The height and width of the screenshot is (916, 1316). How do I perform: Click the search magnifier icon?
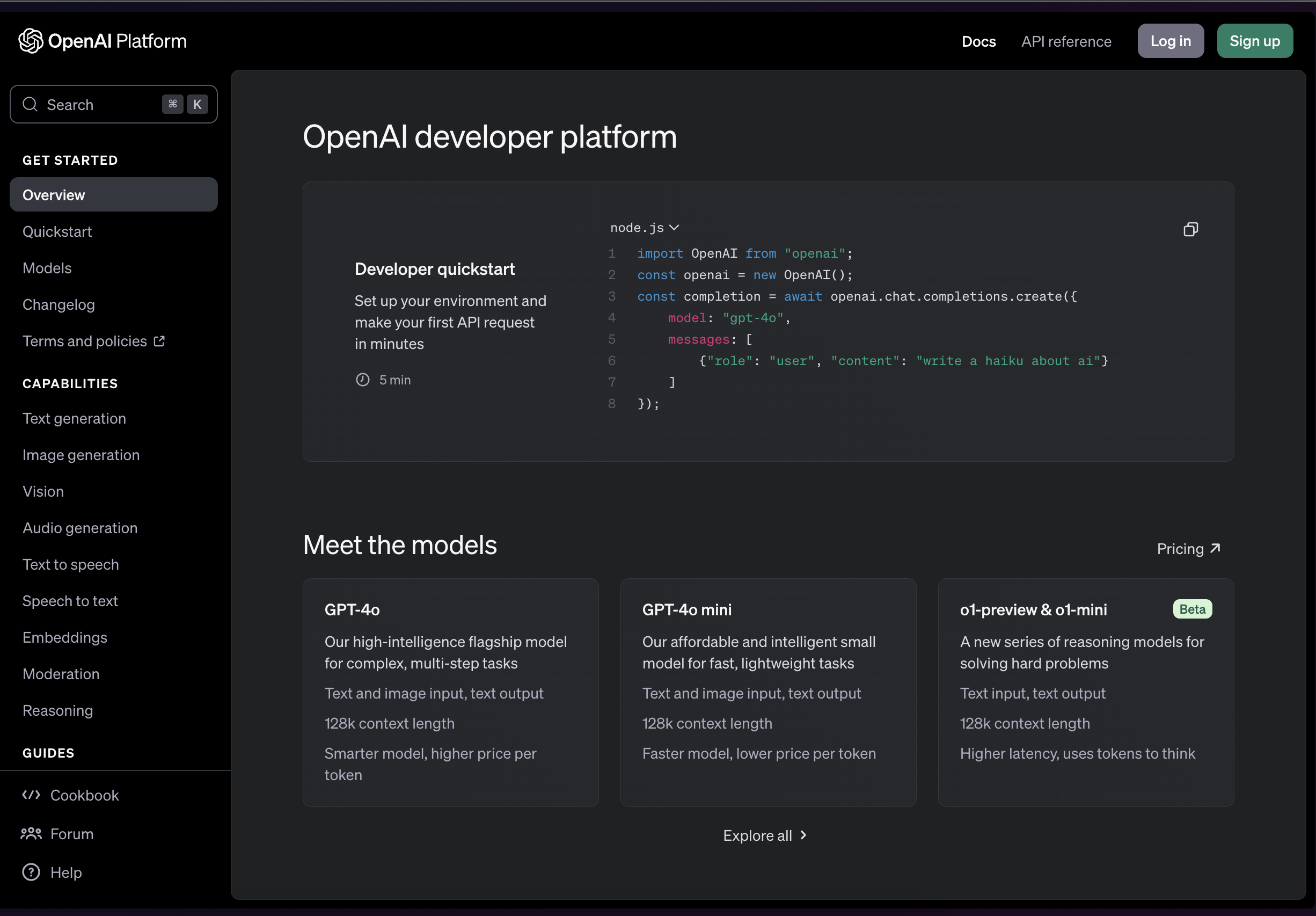pyautogui.click(x=30, y=104)
